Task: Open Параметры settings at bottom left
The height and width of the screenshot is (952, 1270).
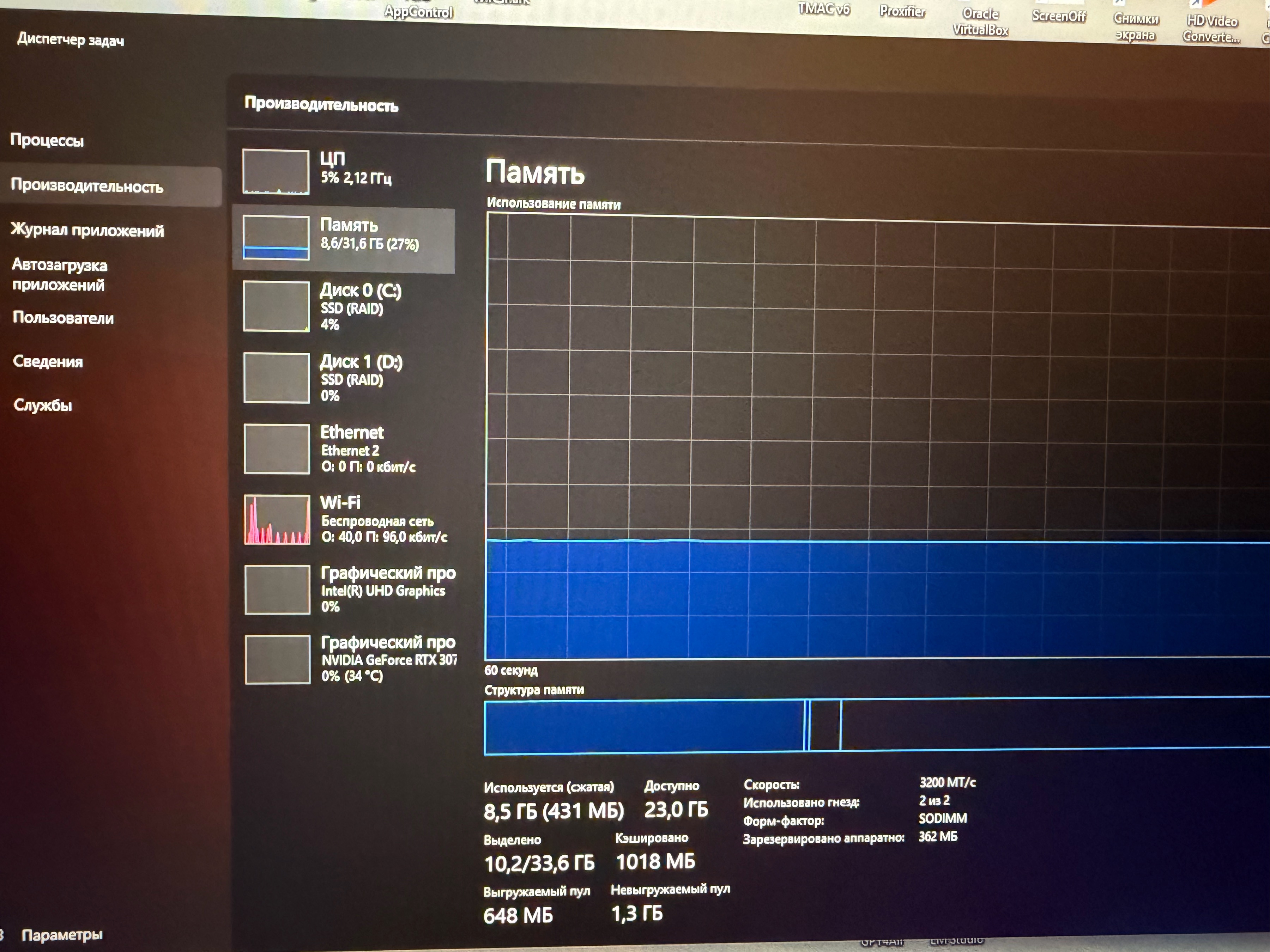Action: [62, 935]
